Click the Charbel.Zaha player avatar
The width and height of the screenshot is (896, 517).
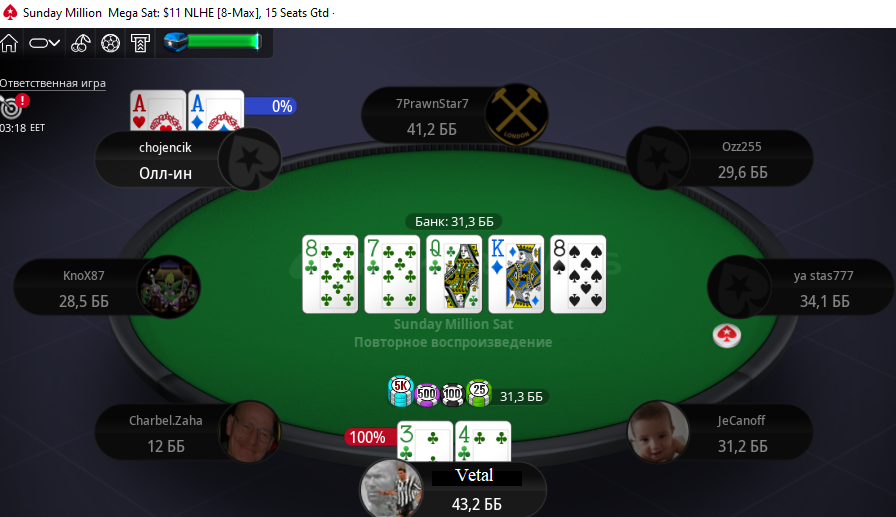[250, 431]
